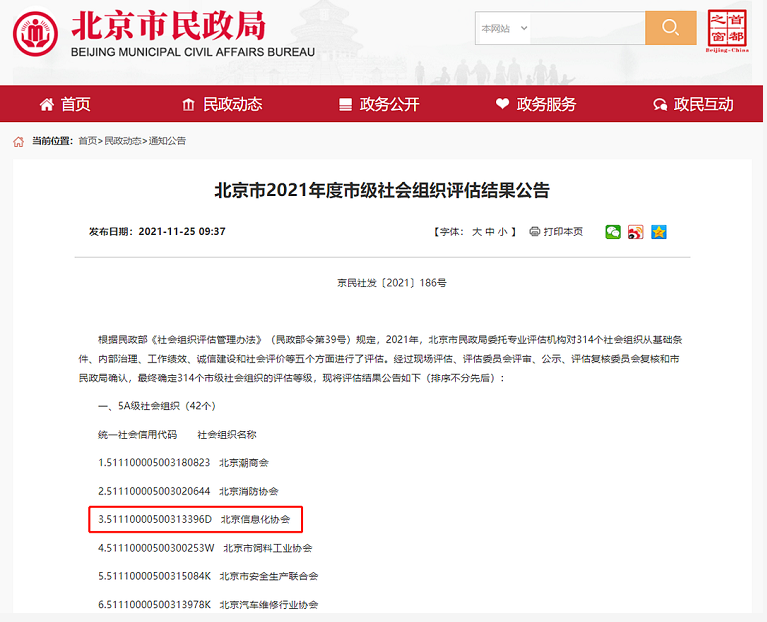Click the home icon in the 首页 menu
The width and height of the screenshot is (767, 622).
47,104
